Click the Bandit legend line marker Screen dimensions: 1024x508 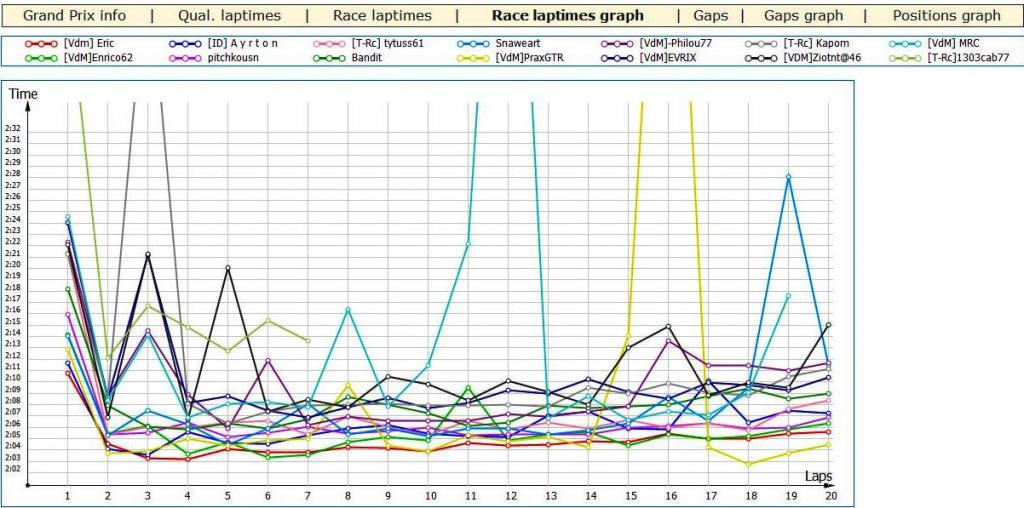point(329,58)
